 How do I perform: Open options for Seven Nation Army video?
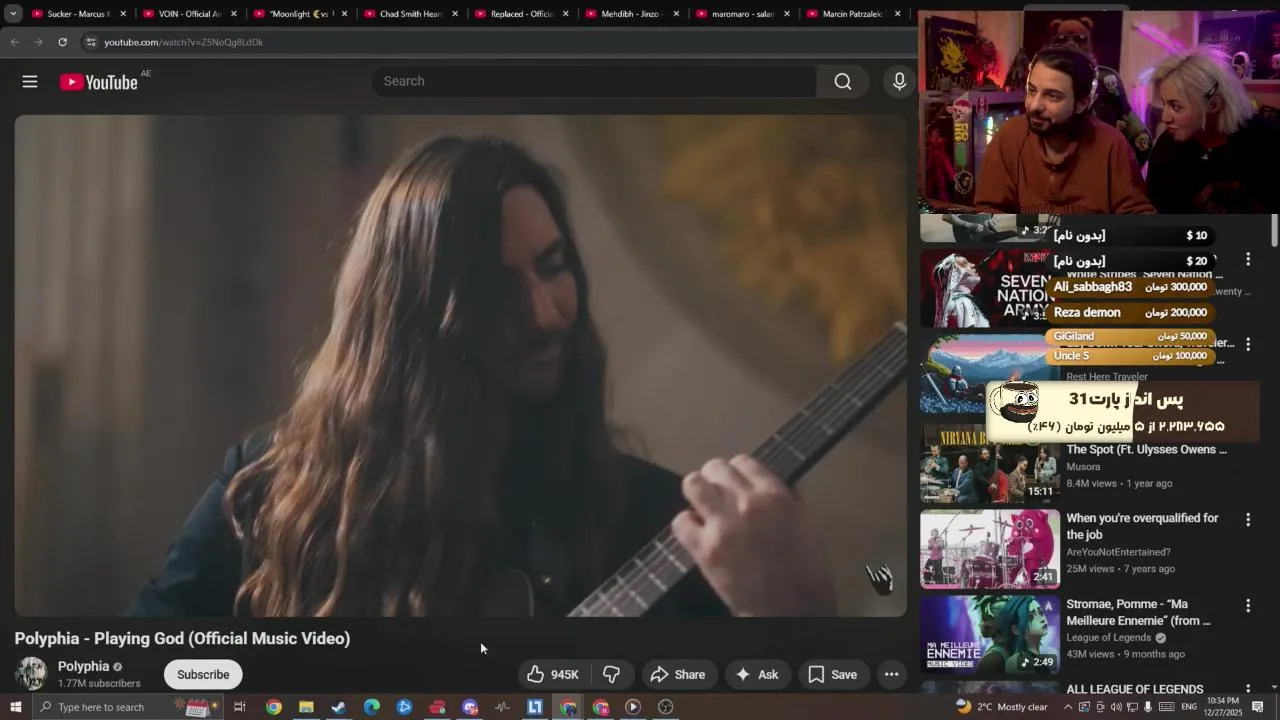pos(1247,260)
